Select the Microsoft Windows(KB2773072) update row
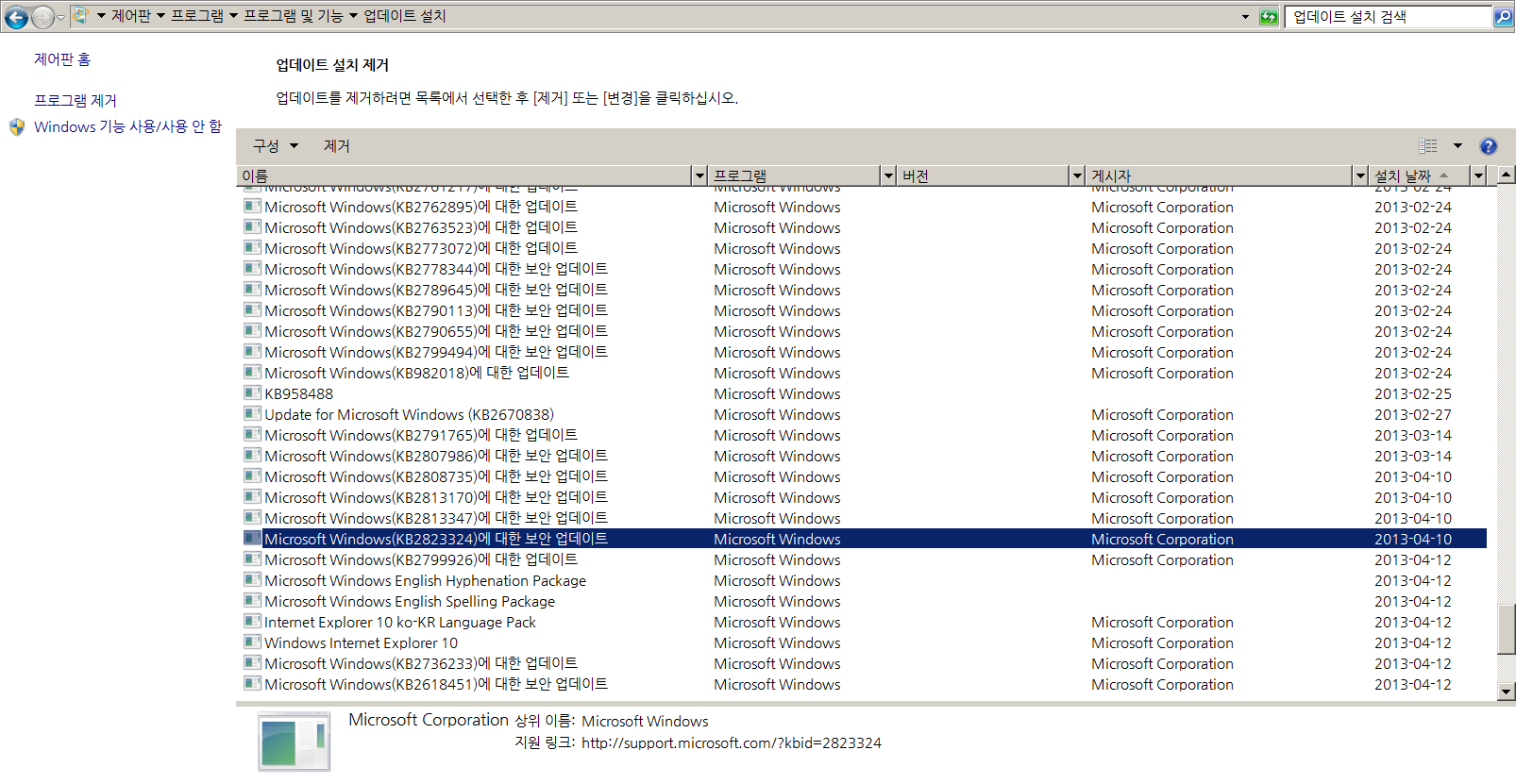 [x=864, y=248]
